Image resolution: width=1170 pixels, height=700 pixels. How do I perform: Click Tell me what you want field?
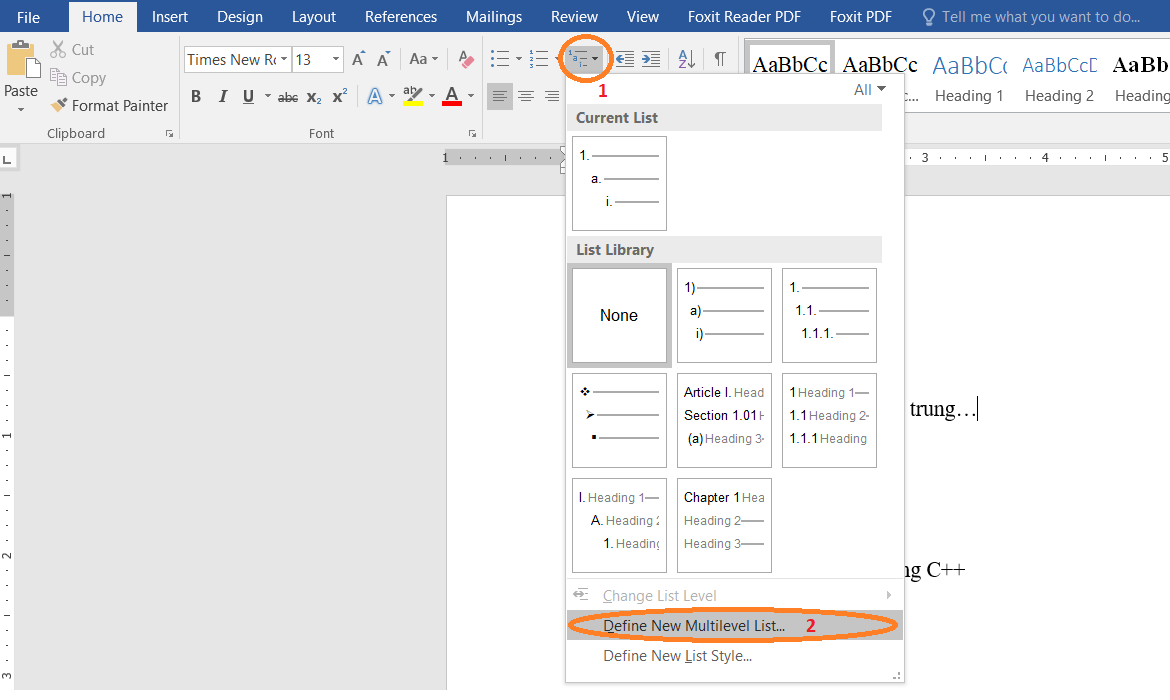click(1031, 16)
